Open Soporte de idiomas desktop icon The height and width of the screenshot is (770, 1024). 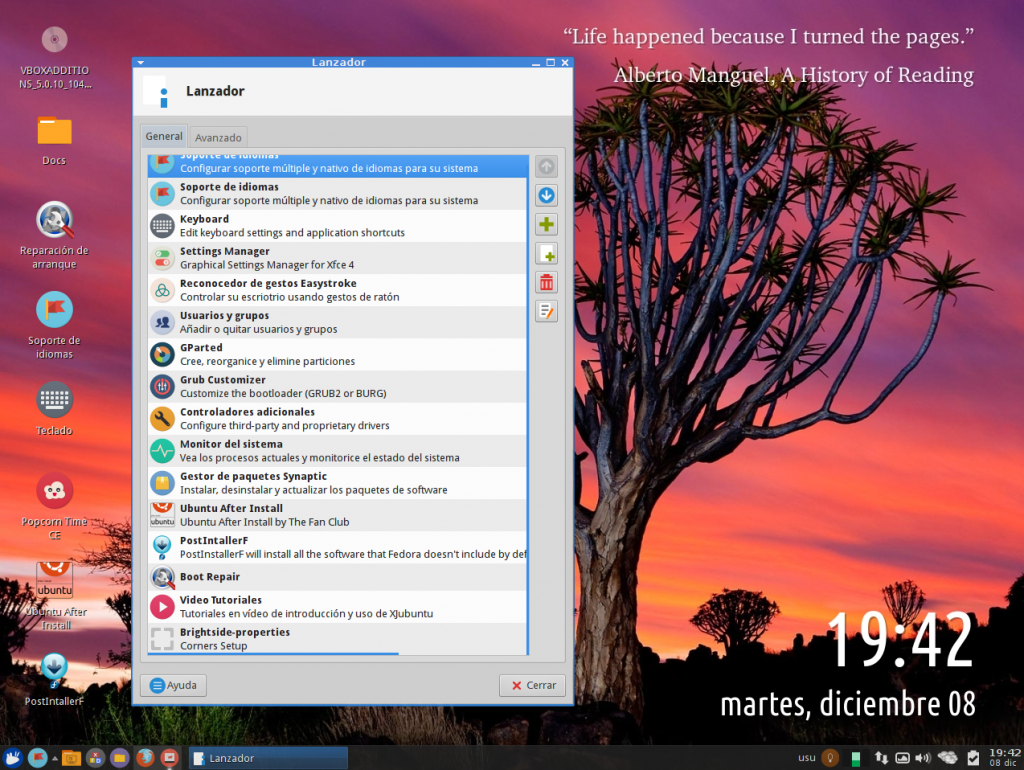click(x=54, y=310)
